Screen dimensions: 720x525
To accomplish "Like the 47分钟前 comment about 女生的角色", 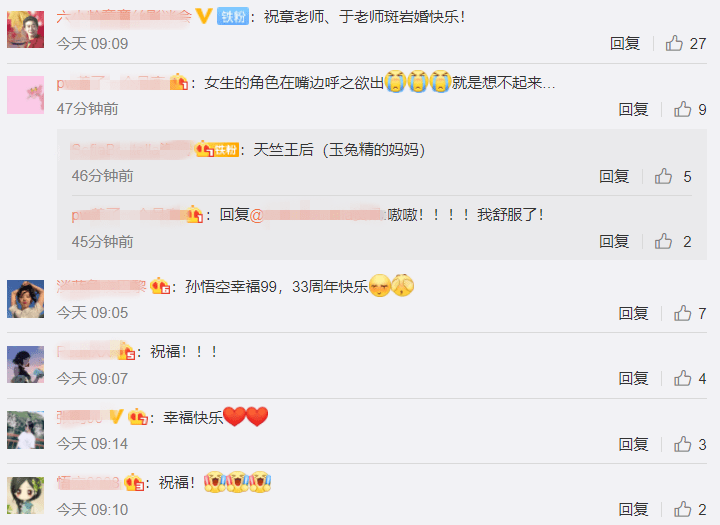I will tap(682, 109).
